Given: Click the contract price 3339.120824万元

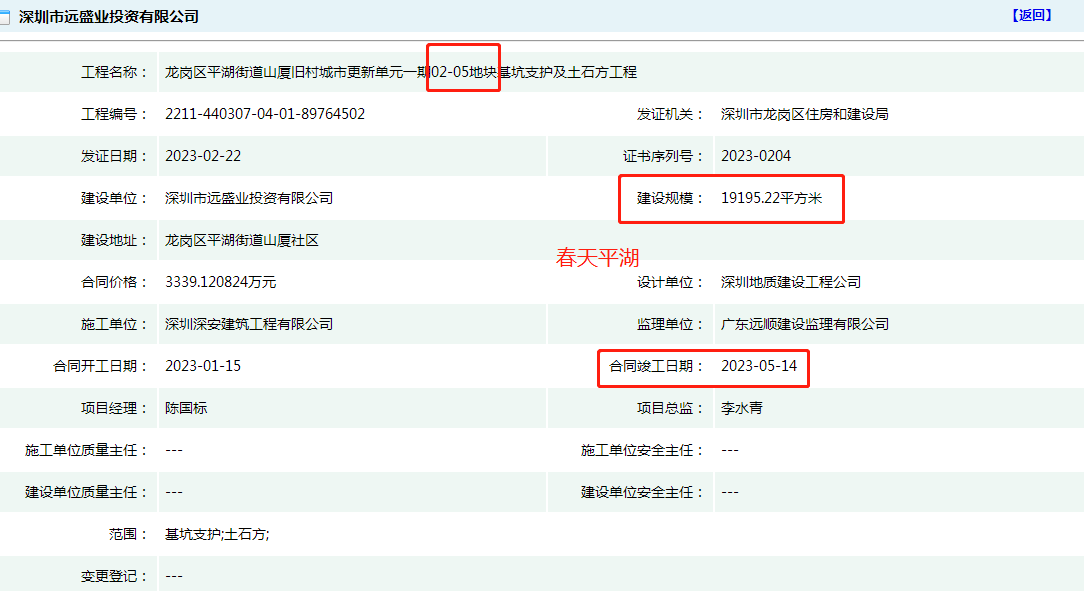Looking at the screenshot, I should click(x=220, y=282).
